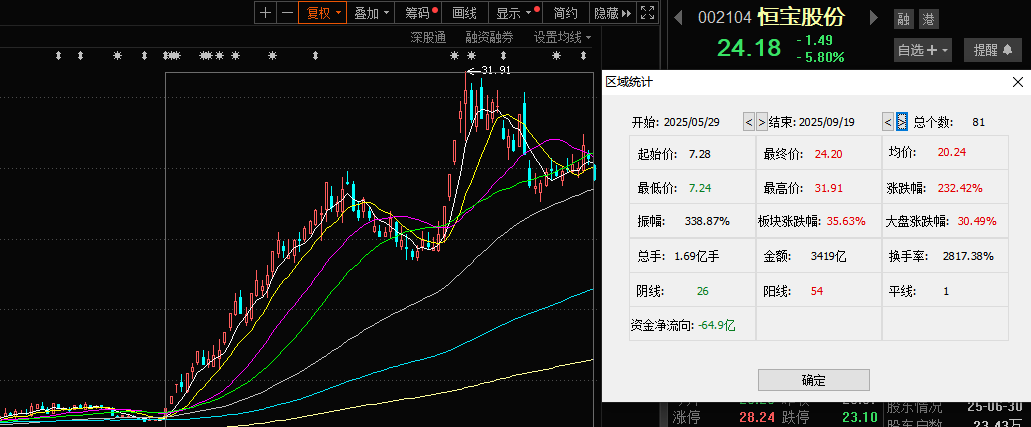Viewport: 1031px width, 427px height.
Task: Toggle fullscreen chart expand icon
Action: (648, 13)
